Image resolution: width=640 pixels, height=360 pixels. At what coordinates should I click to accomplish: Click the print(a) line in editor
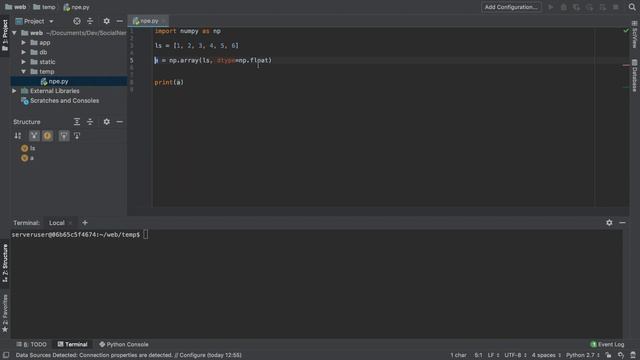169,82
